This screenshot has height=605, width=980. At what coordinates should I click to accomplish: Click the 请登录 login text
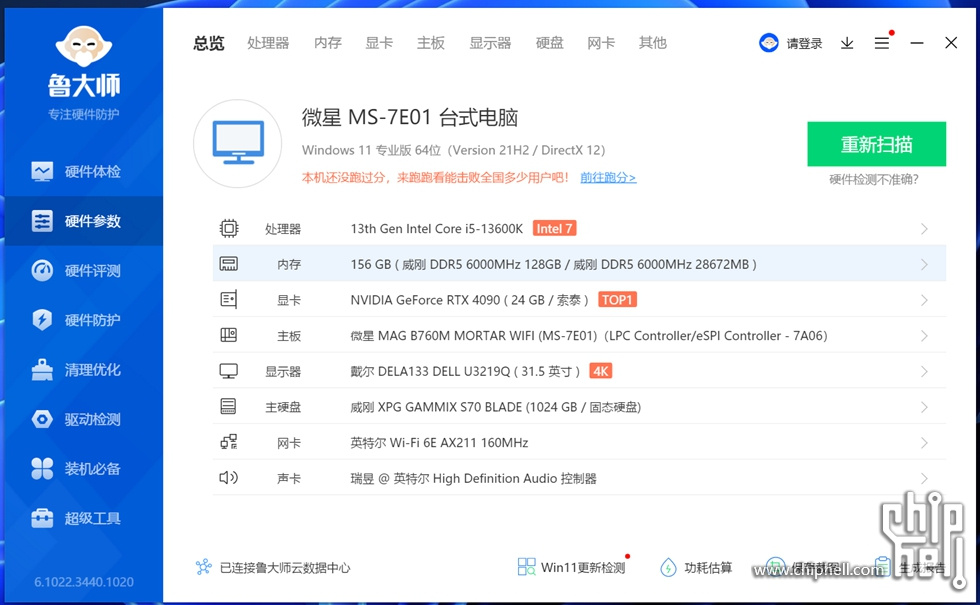tap(804, 43)
